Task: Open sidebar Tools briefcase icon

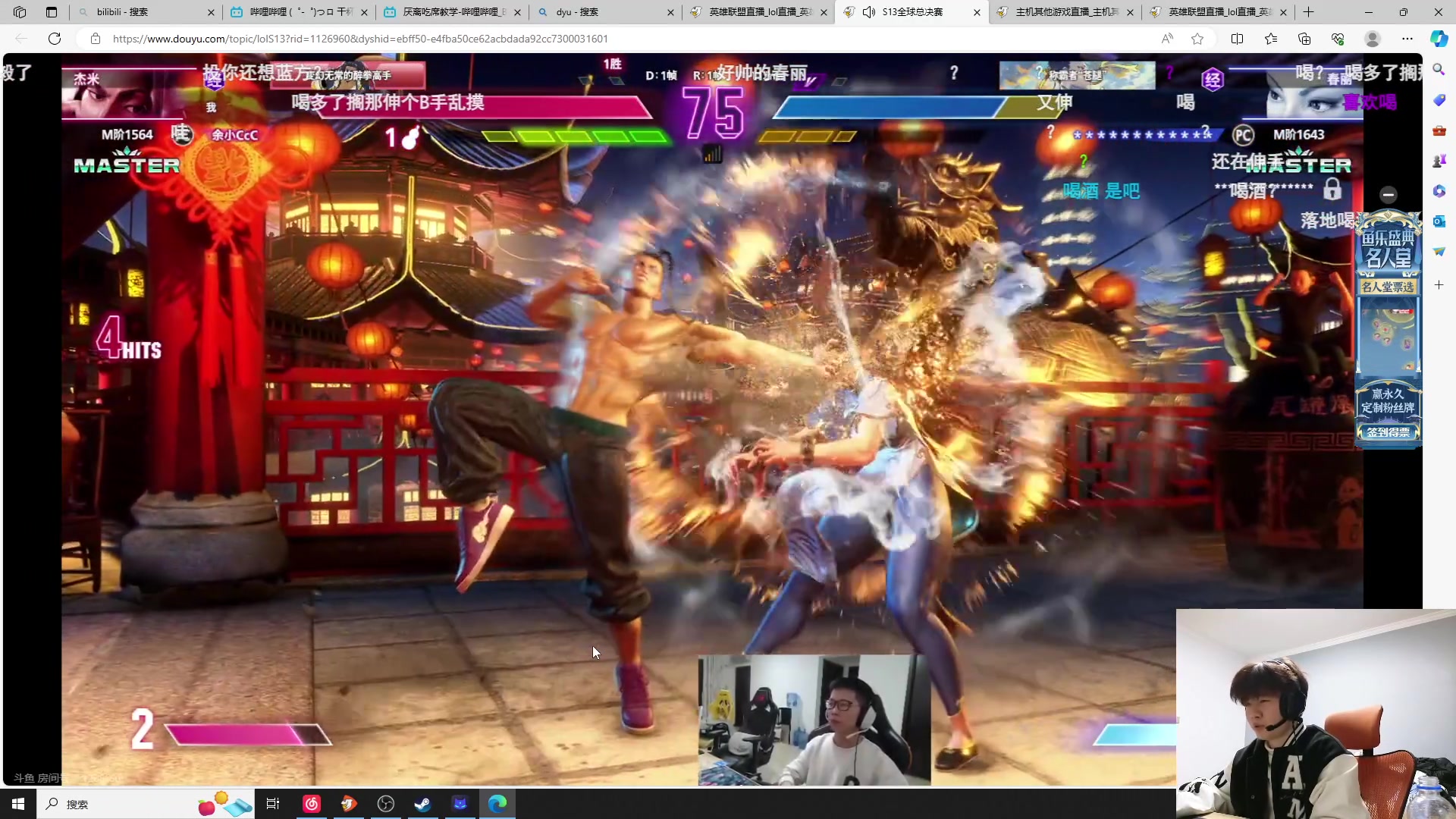Action: pyautogui.click(x=1439, y=130)
